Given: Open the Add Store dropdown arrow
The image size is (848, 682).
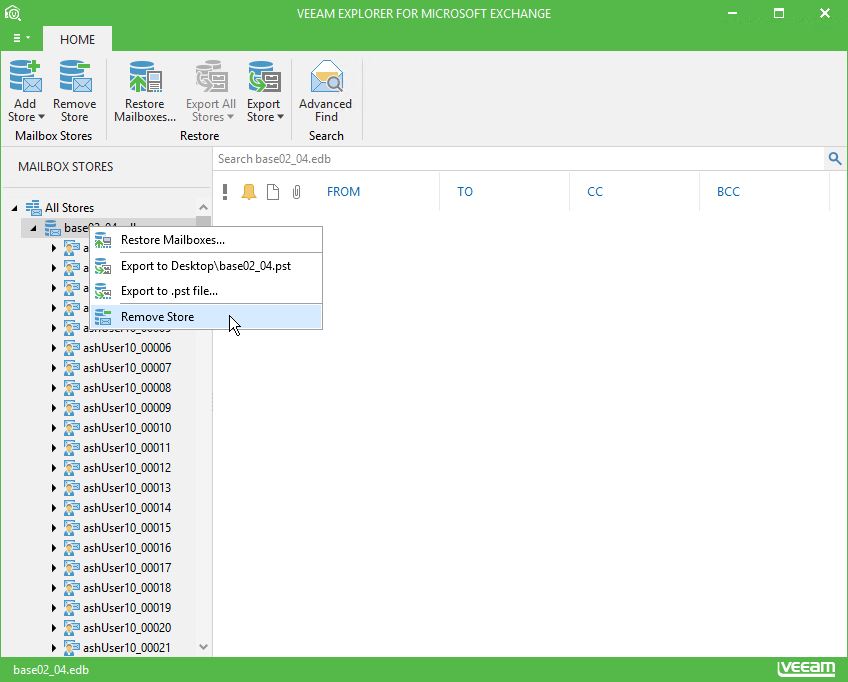Looking at the screenshot, I should tap(41, 117).
